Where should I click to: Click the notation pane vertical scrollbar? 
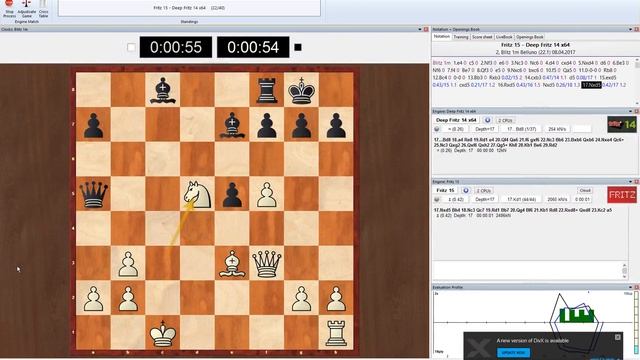637,82
